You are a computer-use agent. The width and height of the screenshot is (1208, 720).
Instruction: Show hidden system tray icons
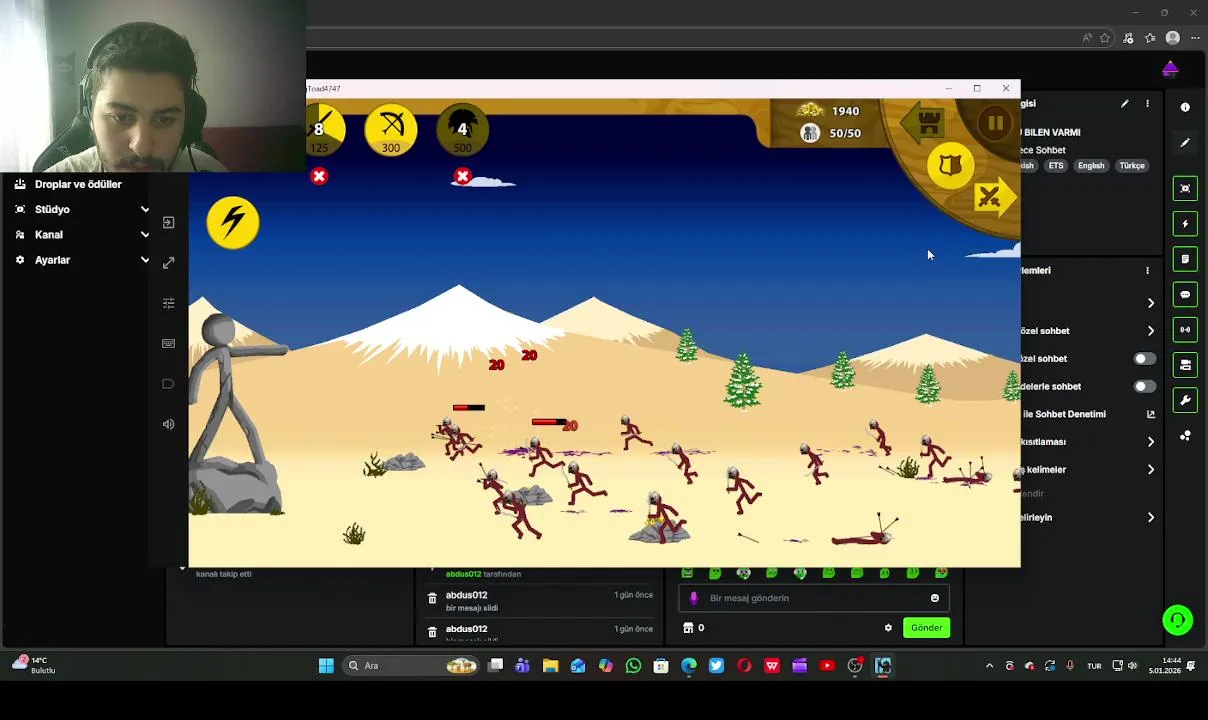point(989,666)
